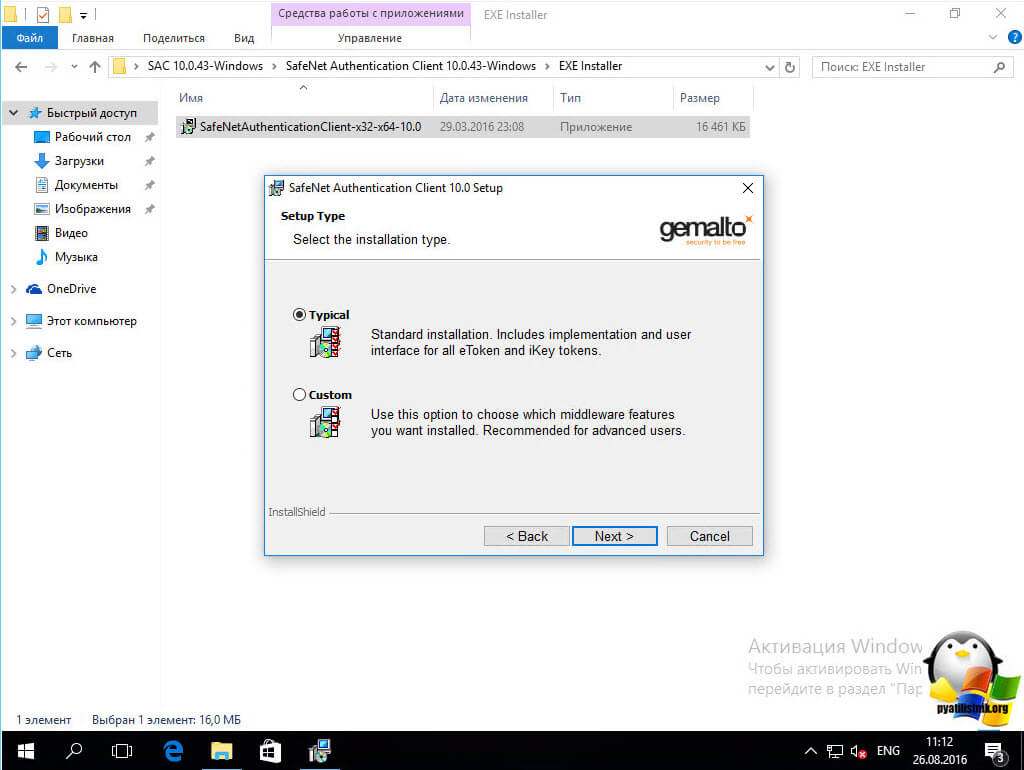
Task: Select the SafeNetAuthenticationClient-x32-x64-10.0 file
Action: tap(462, 127)
